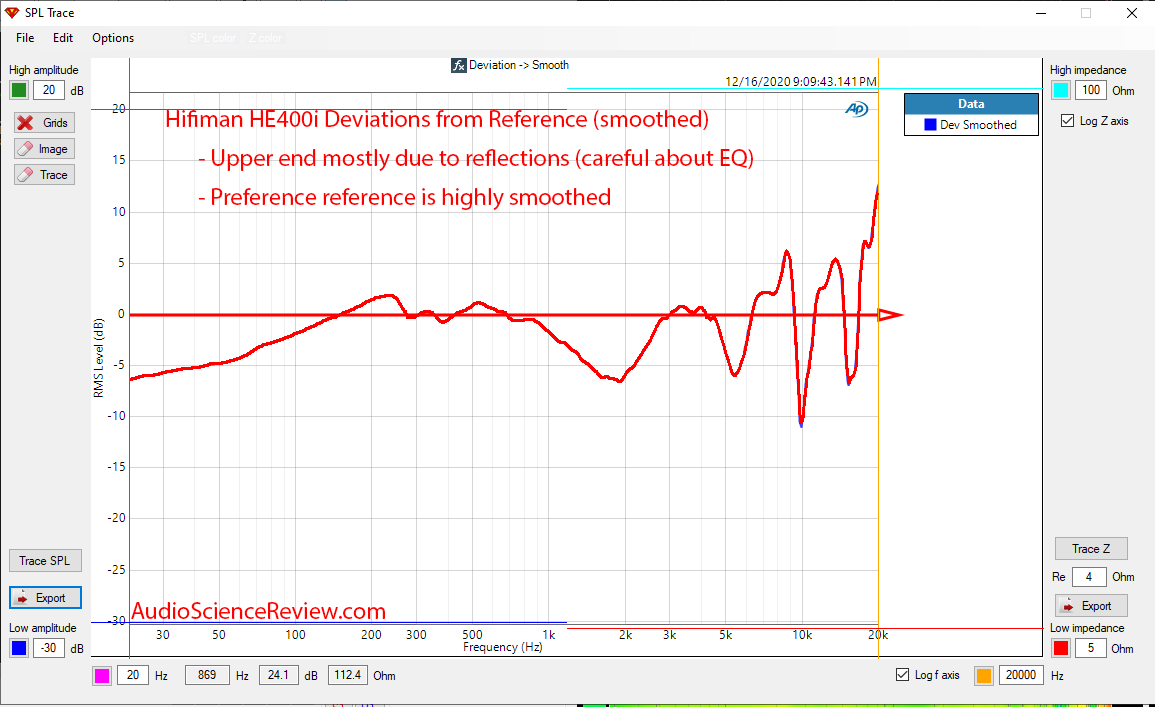Click the fx icon beside Deviation -> Smooth
Viewport: 1155px width, 707px height.
(459, 66)
